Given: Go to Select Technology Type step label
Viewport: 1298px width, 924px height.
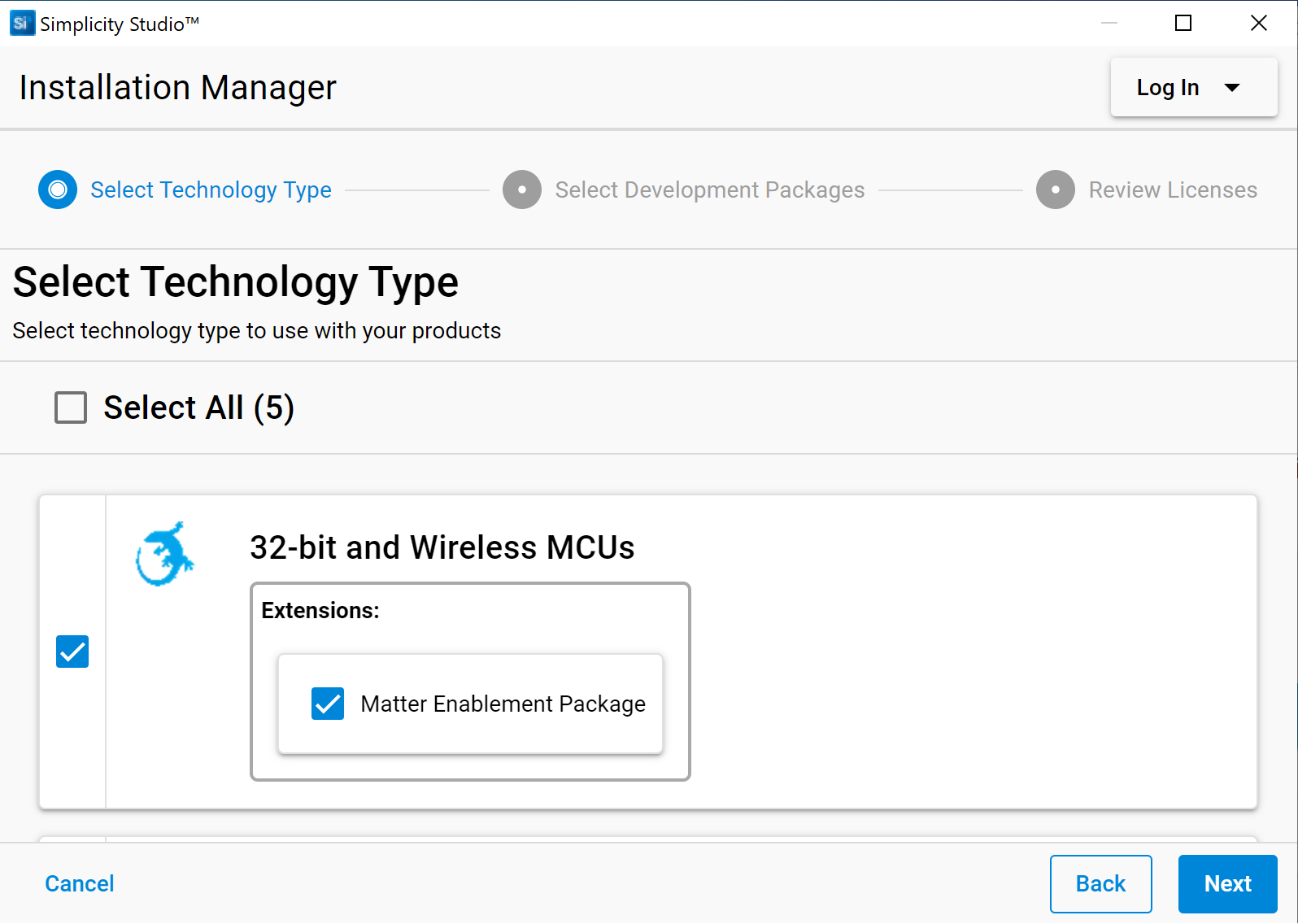Looking at the screenshot, I should coord(211,190).
